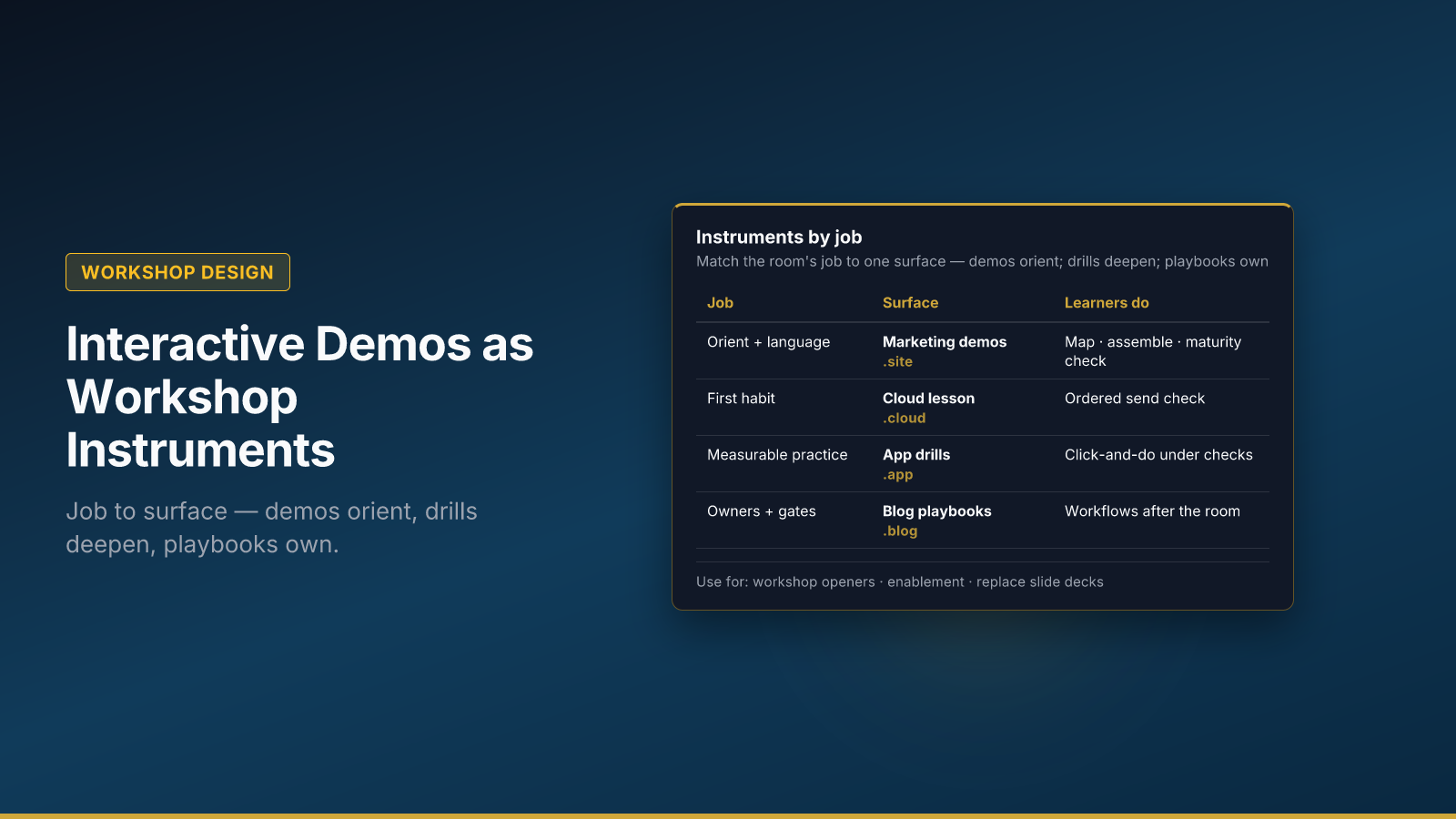Click 'Workflows after the room' cell
Viewport: 1456px width, 819px height.
tap(1152, 511)
